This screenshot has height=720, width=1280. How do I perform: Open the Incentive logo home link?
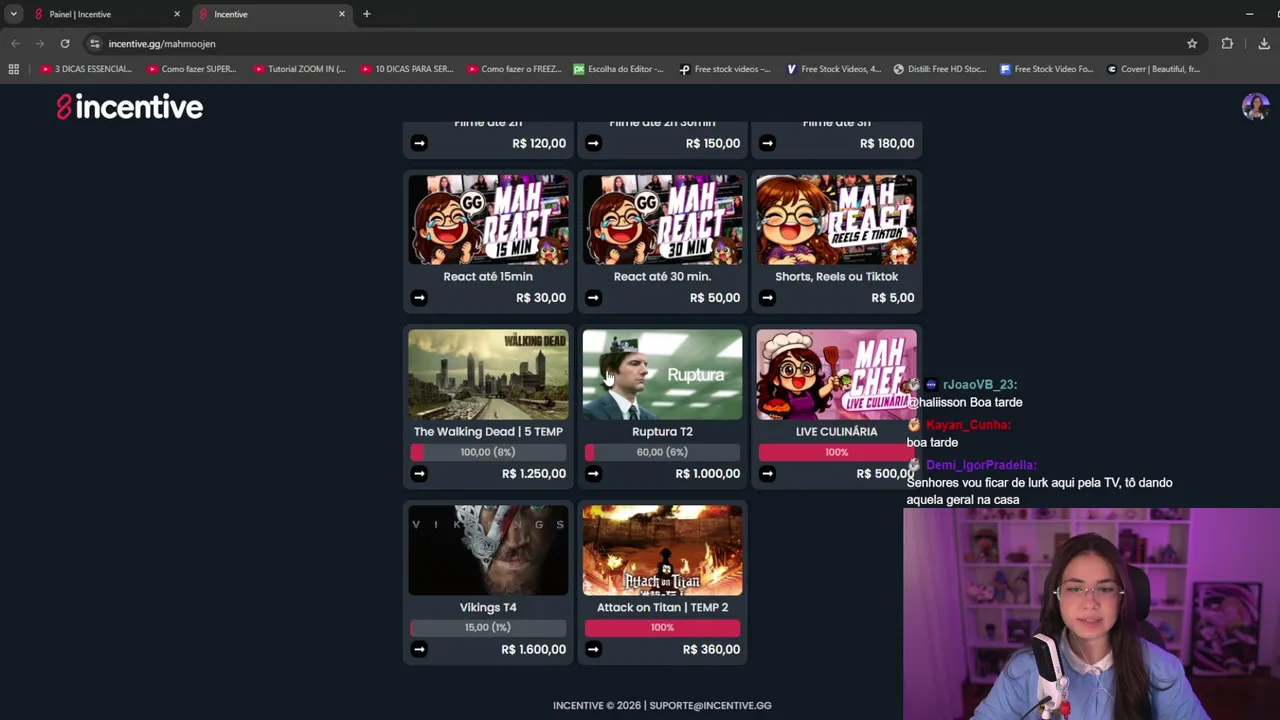point(129,107)
